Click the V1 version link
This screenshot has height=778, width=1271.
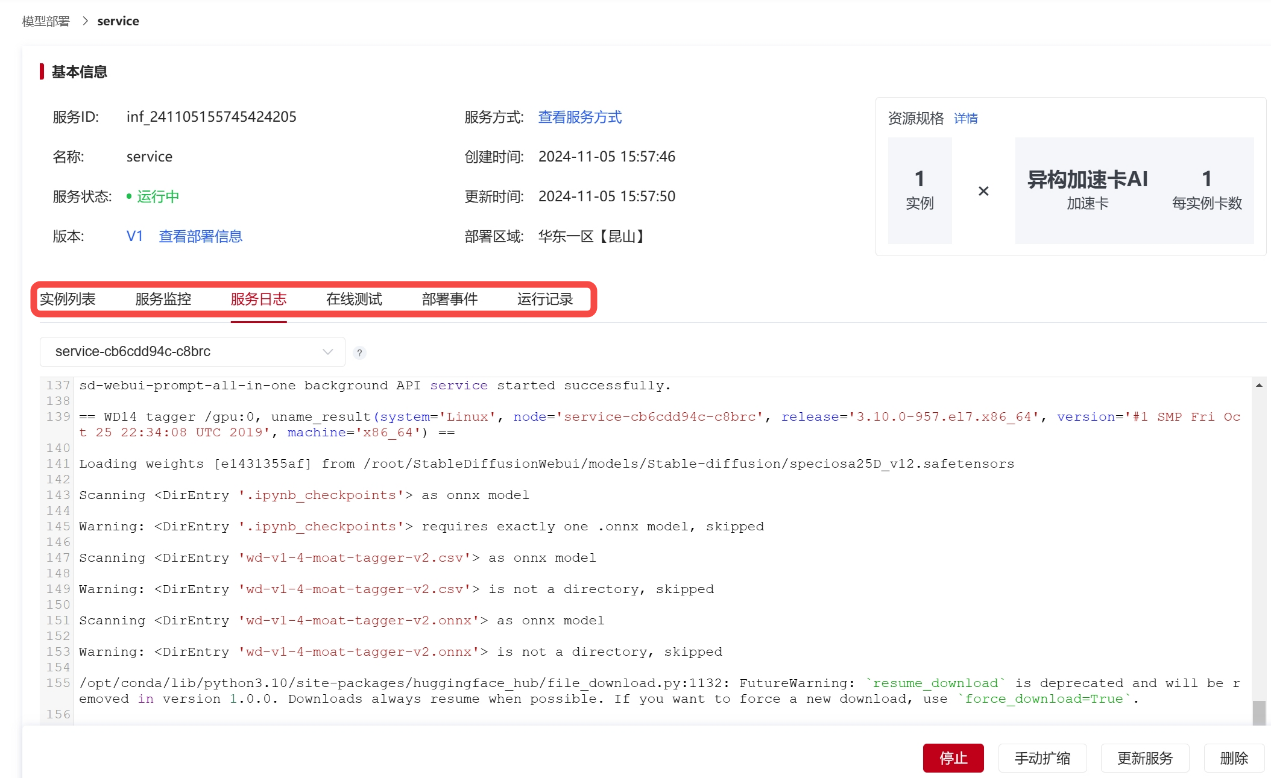click(x=135, y=237)
